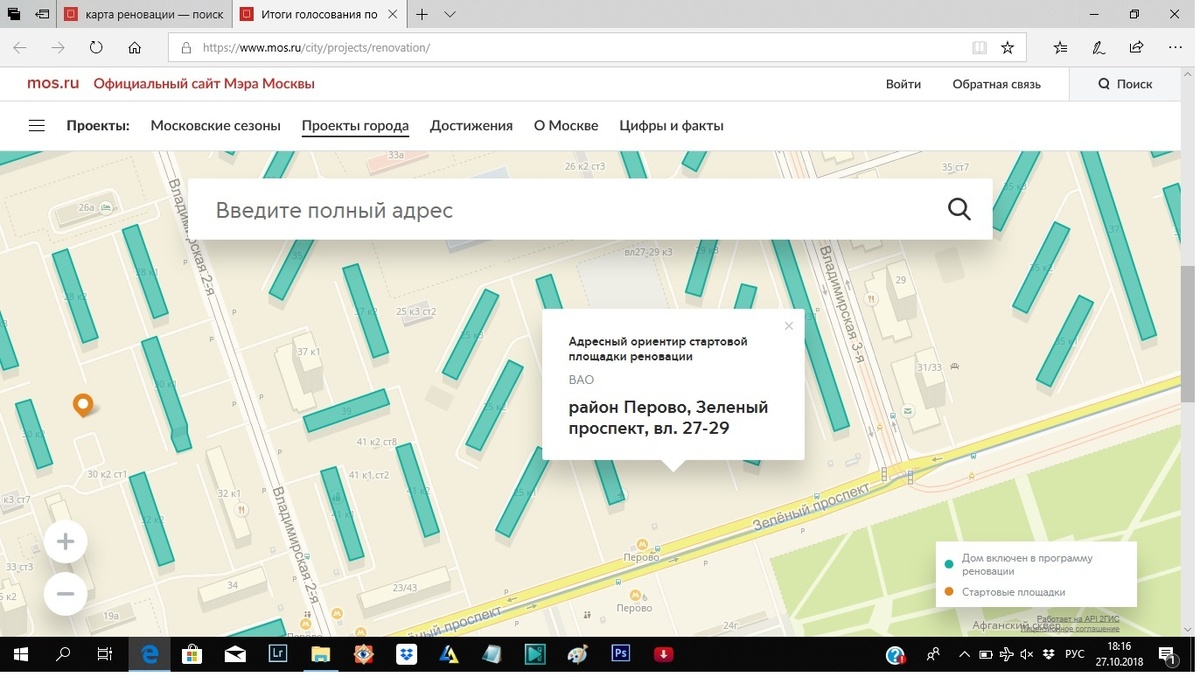The width and height of the screenshot is (1200, 677).
Task: Click the volume muted tray icon
Action: click(x=1027, y=655)
